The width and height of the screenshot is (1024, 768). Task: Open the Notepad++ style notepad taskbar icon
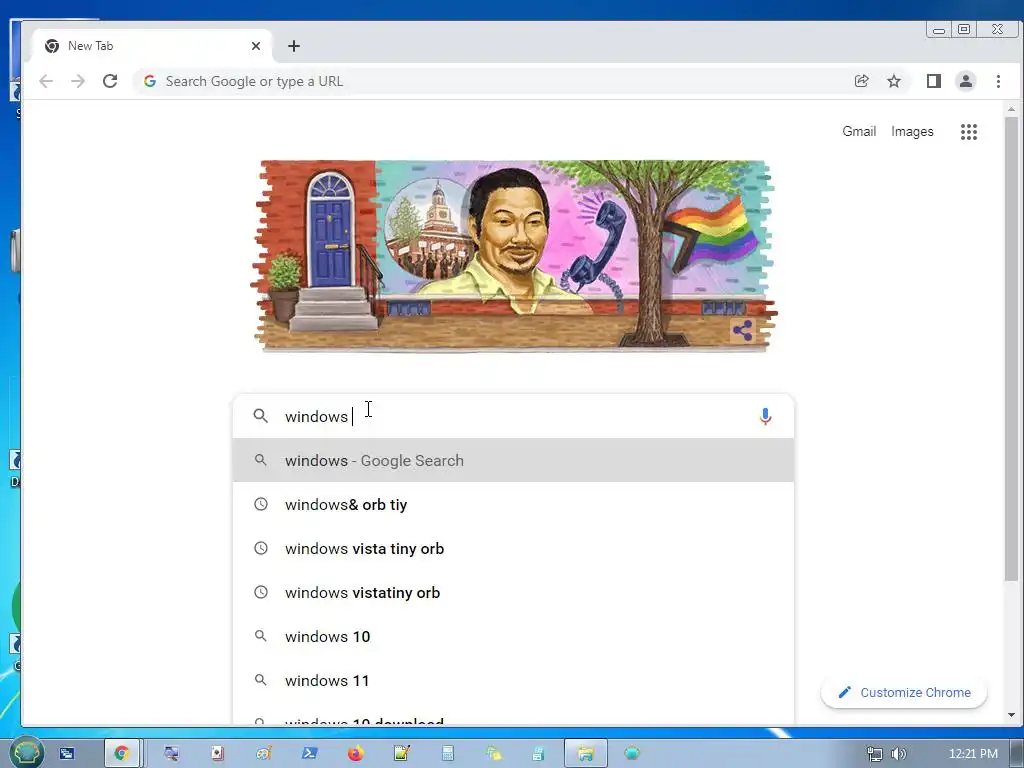pos(402,754)
